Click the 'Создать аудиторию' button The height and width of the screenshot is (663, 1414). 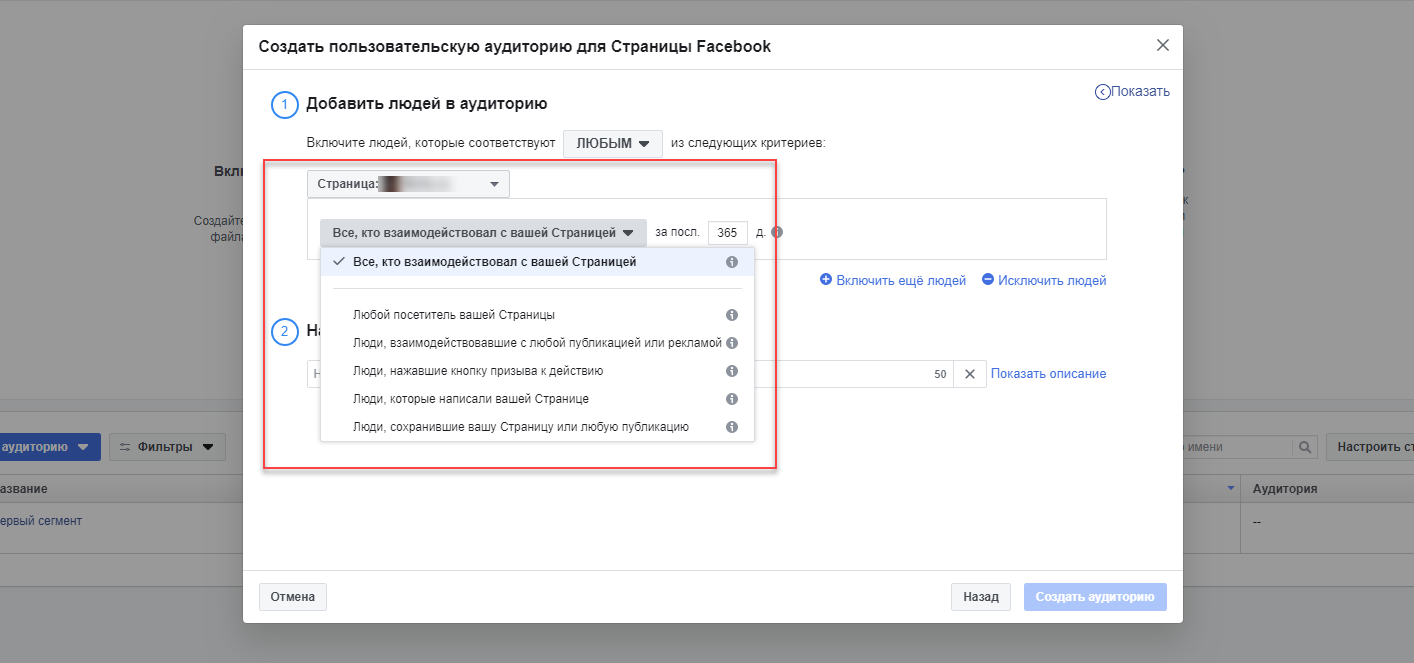click(x=1095, y=597)
